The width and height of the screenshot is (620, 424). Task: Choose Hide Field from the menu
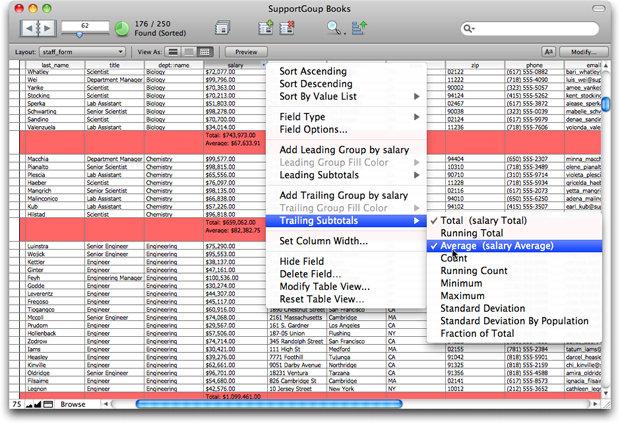(x=346, y=261)
